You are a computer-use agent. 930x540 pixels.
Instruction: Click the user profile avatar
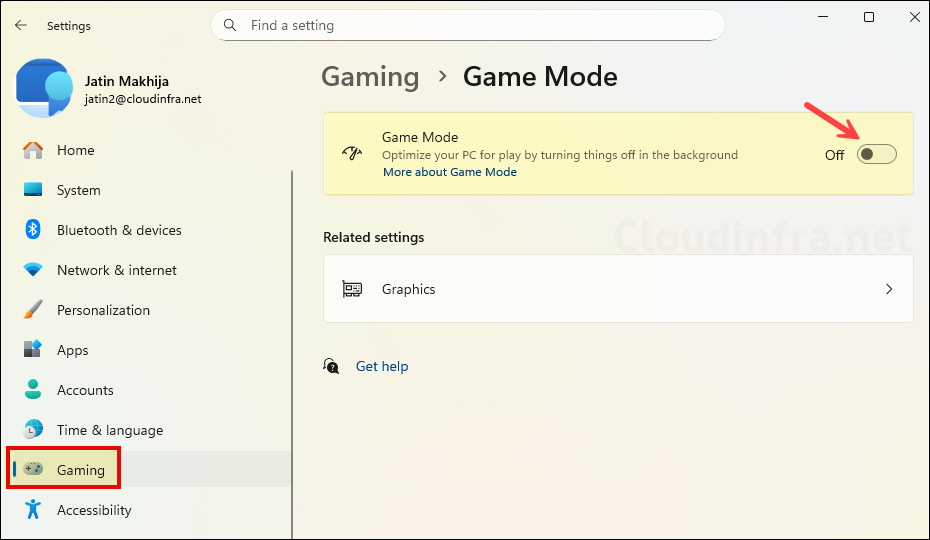coord(44,88)
